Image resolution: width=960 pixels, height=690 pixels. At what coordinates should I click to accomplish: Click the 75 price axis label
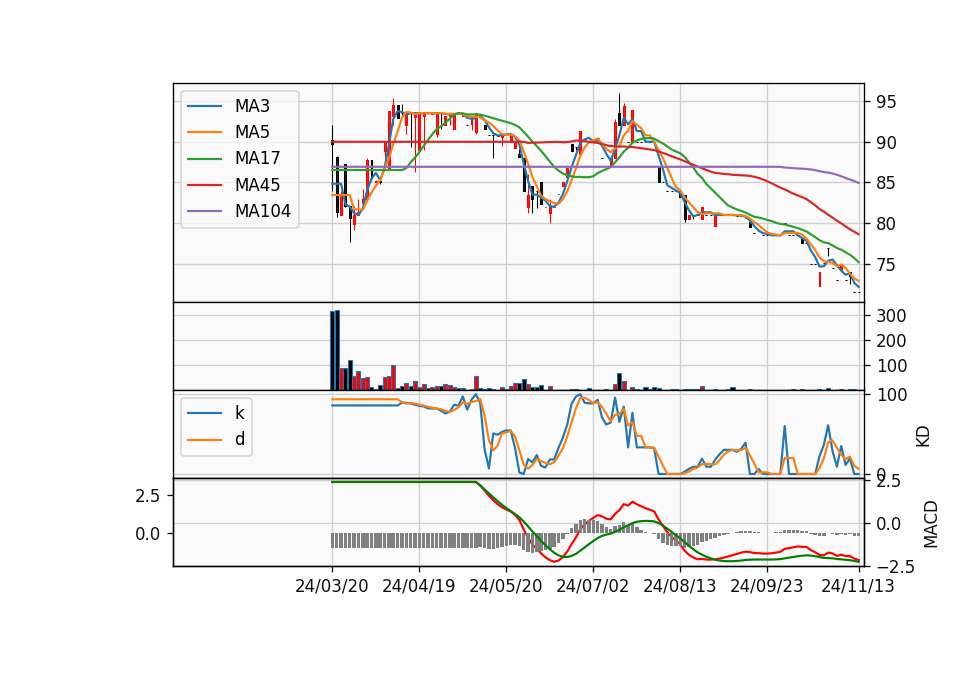886,265
